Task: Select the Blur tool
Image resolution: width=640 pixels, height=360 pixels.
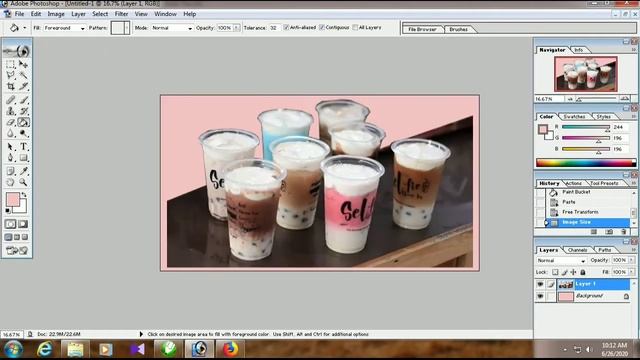Action: point(10,133)
